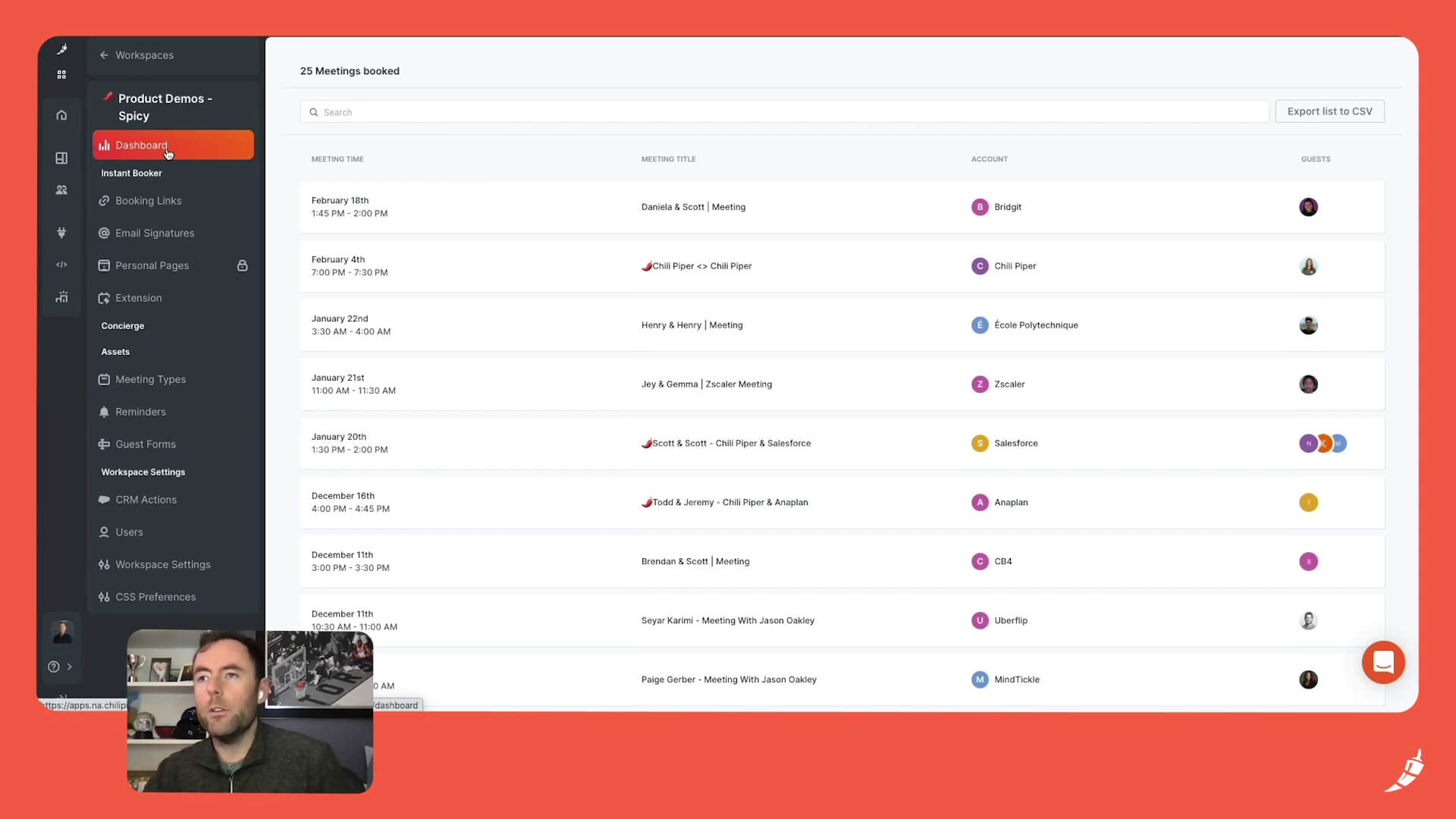The height and width of the screenshot is (819, 1456).
Task: Expand help menu chevron arrow
Action: 70,667
